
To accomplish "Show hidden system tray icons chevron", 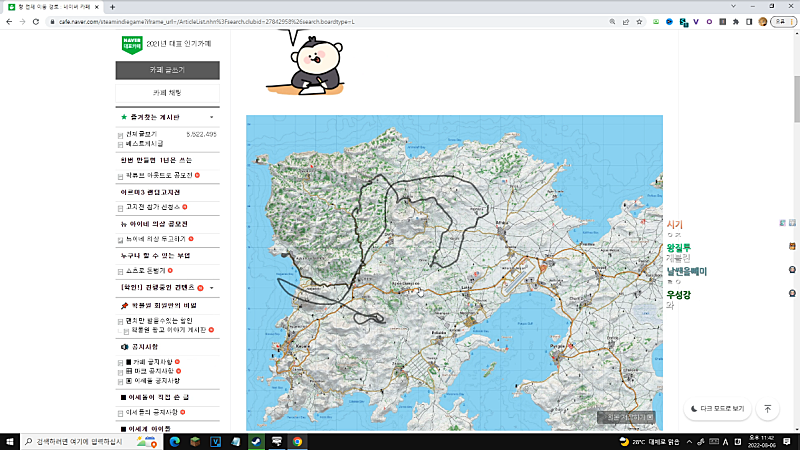I will pyautogui.click(x=689, y=442).
